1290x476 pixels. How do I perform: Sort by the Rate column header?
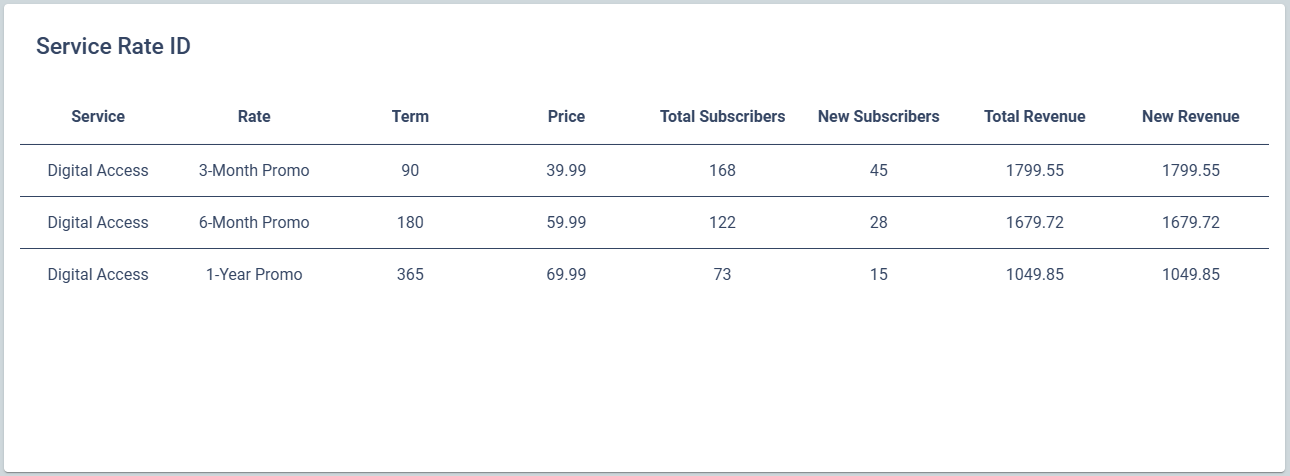(x=254, y=117)
